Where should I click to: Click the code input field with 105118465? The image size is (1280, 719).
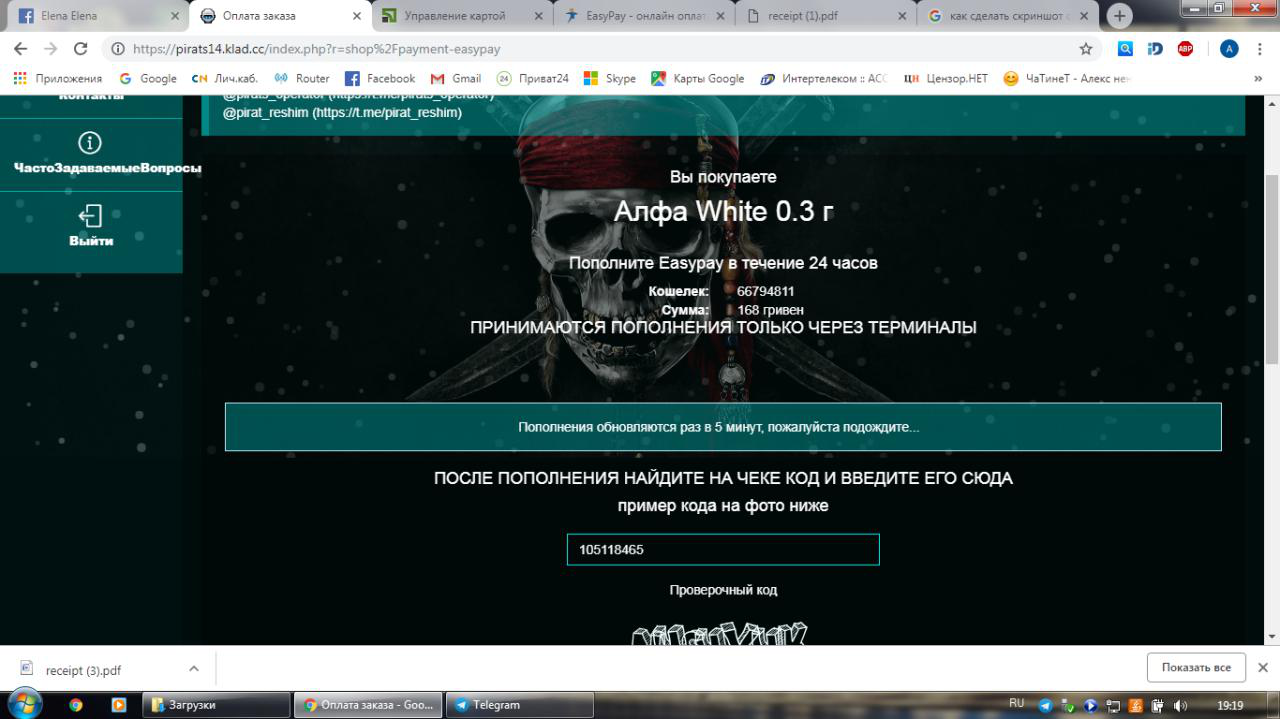[723, 550]
